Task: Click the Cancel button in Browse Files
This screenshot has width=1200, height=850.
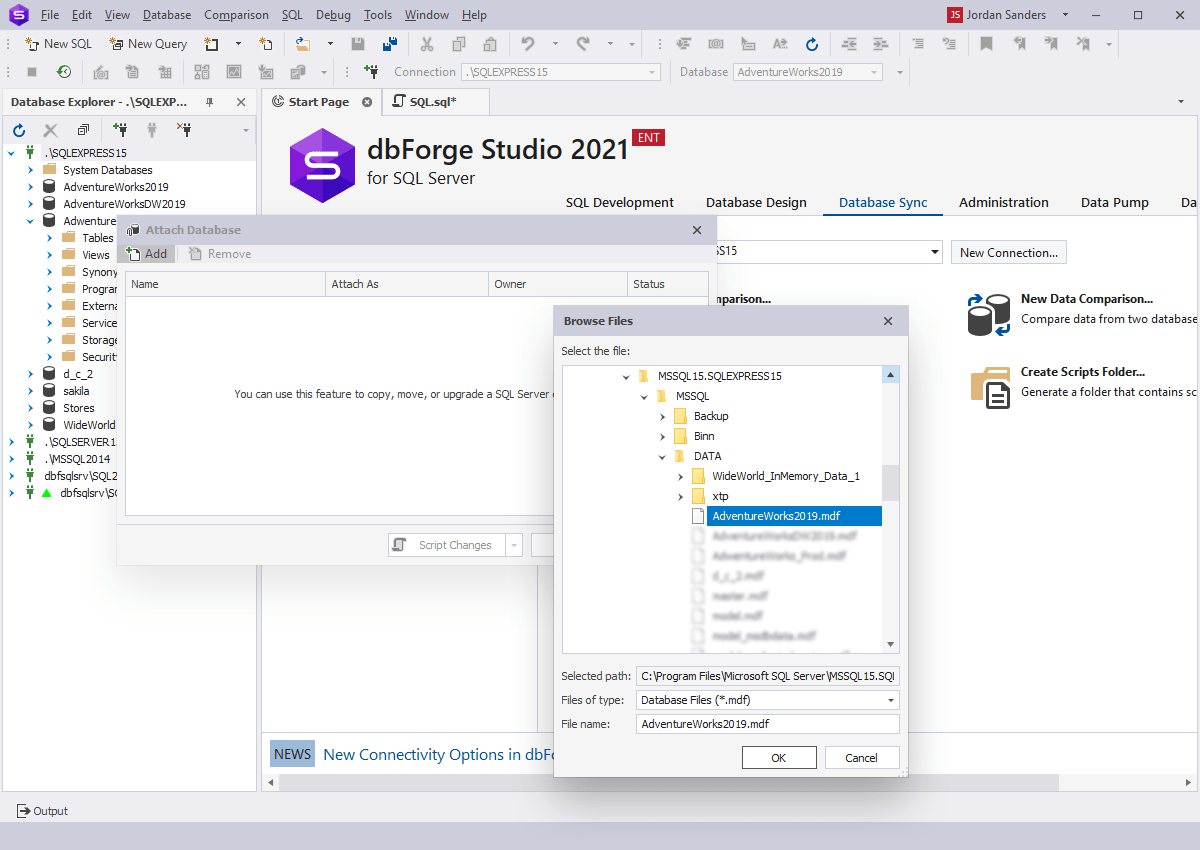Action: pos(861,757)
